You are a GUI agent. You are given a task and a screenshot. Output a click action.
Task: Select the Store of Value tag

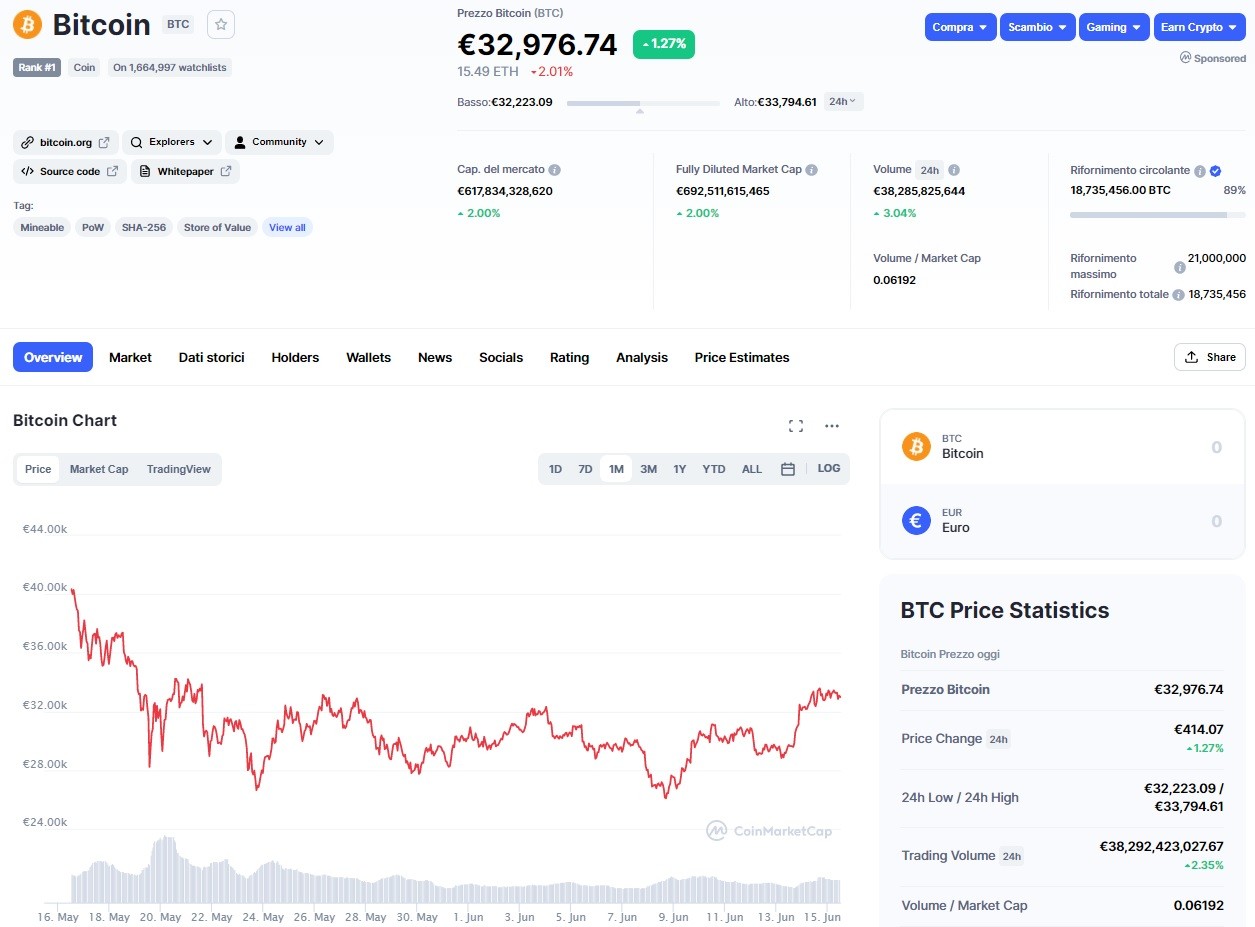coord(217,227)
